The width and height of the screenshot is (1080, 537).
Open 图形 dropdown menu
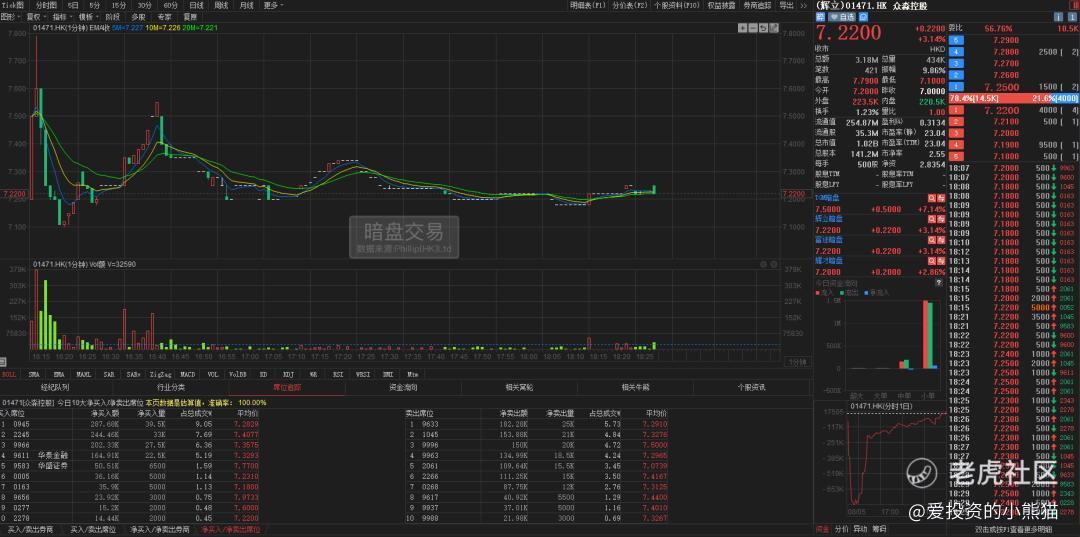click(x=10, y=17)
